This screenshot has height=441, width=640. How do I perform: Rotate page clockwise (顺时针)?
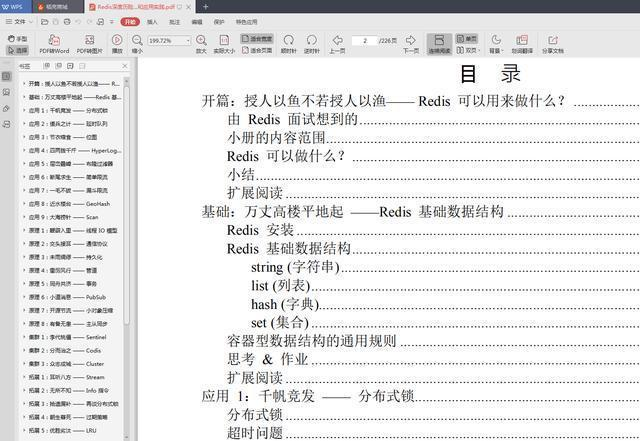pos(289,44)
